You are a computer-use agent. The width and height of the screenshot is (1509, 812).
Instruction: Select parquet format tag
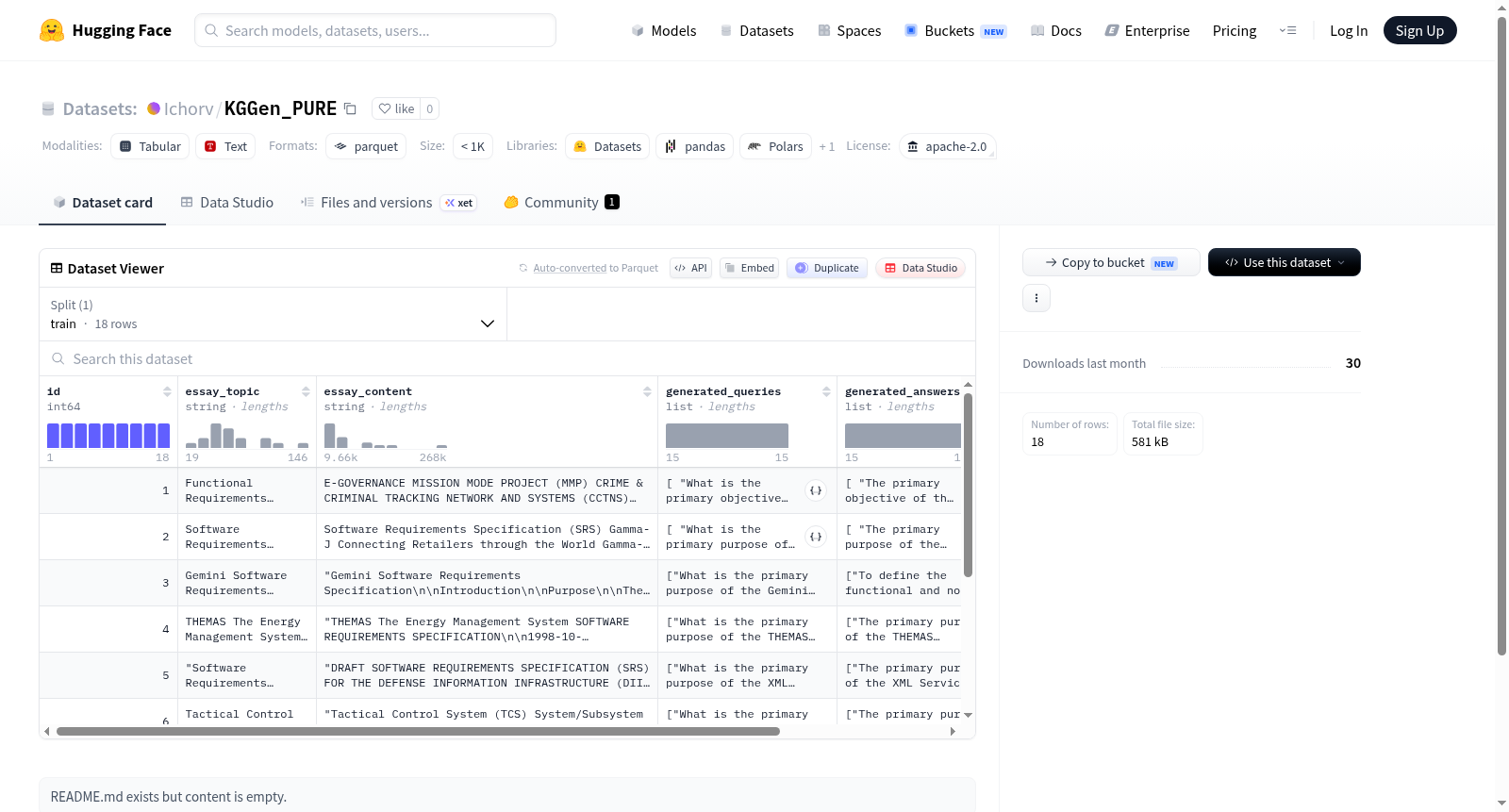click(366, 146)
